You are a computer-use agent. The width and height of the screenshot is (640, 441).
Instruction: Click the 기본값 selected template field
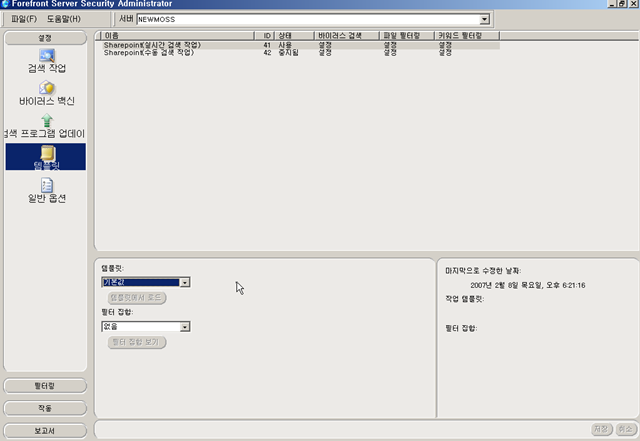click(x=141, y=282)
